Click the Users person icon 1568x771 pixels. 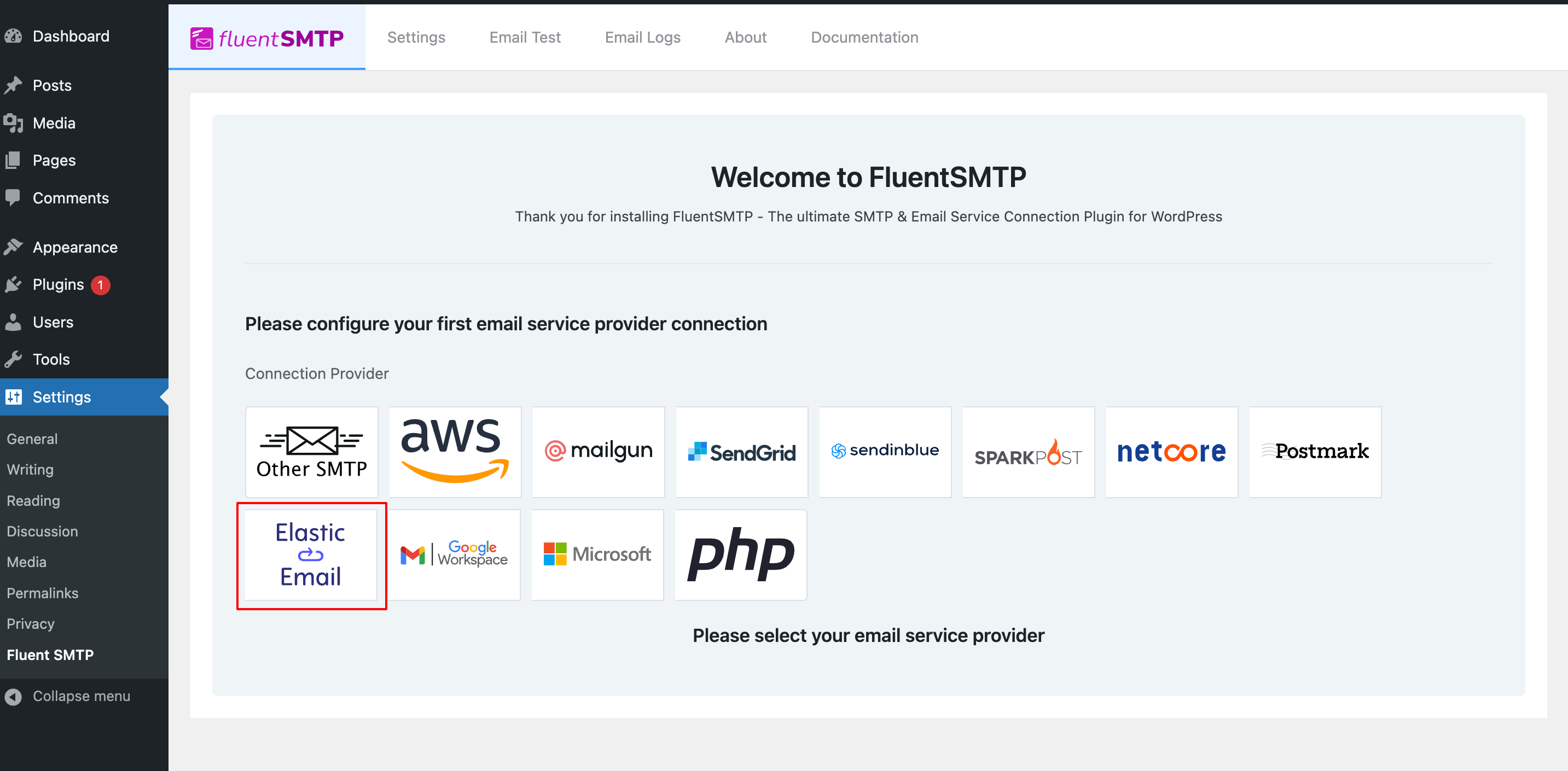tap(13, 322)
